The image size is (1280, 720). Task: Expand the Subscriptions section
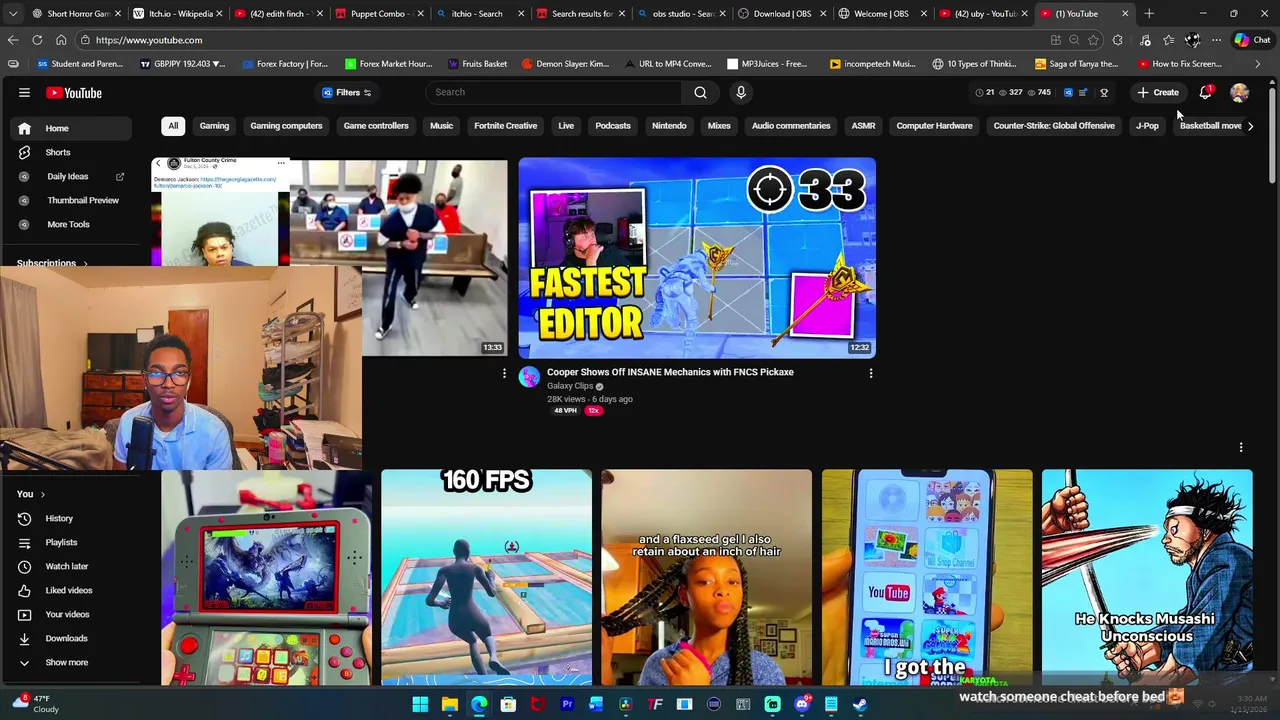tap(52, 263)
